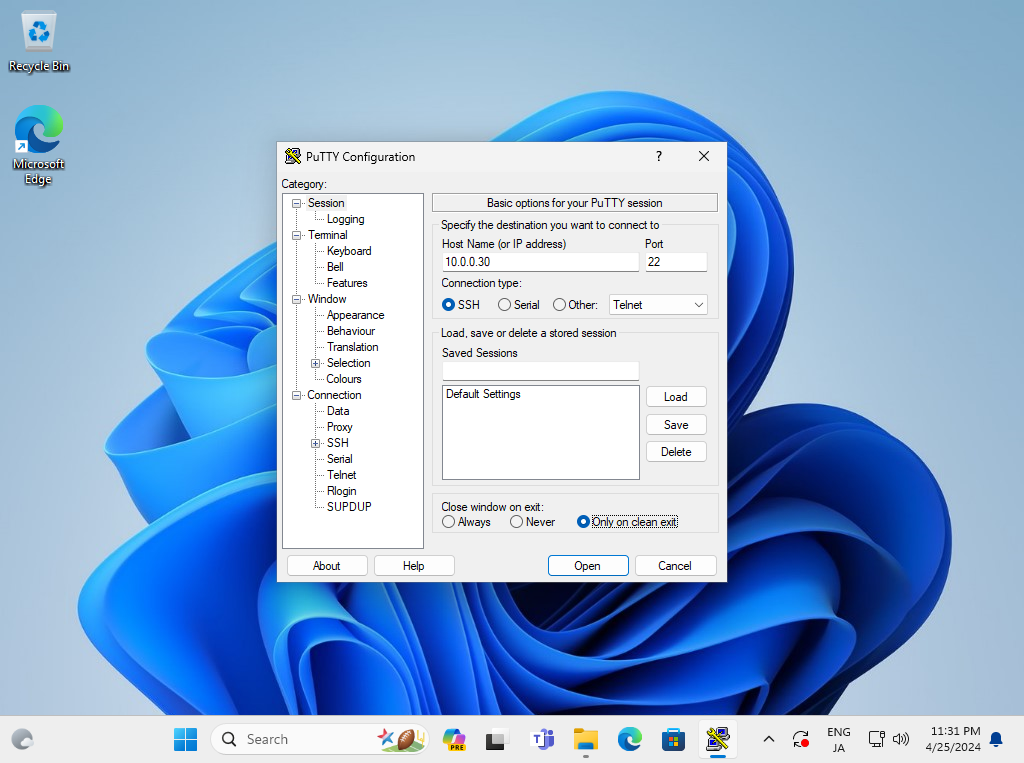Screen dimensions: 1024x763
Task: Click the context help question mark button
Action: (658, 156)
